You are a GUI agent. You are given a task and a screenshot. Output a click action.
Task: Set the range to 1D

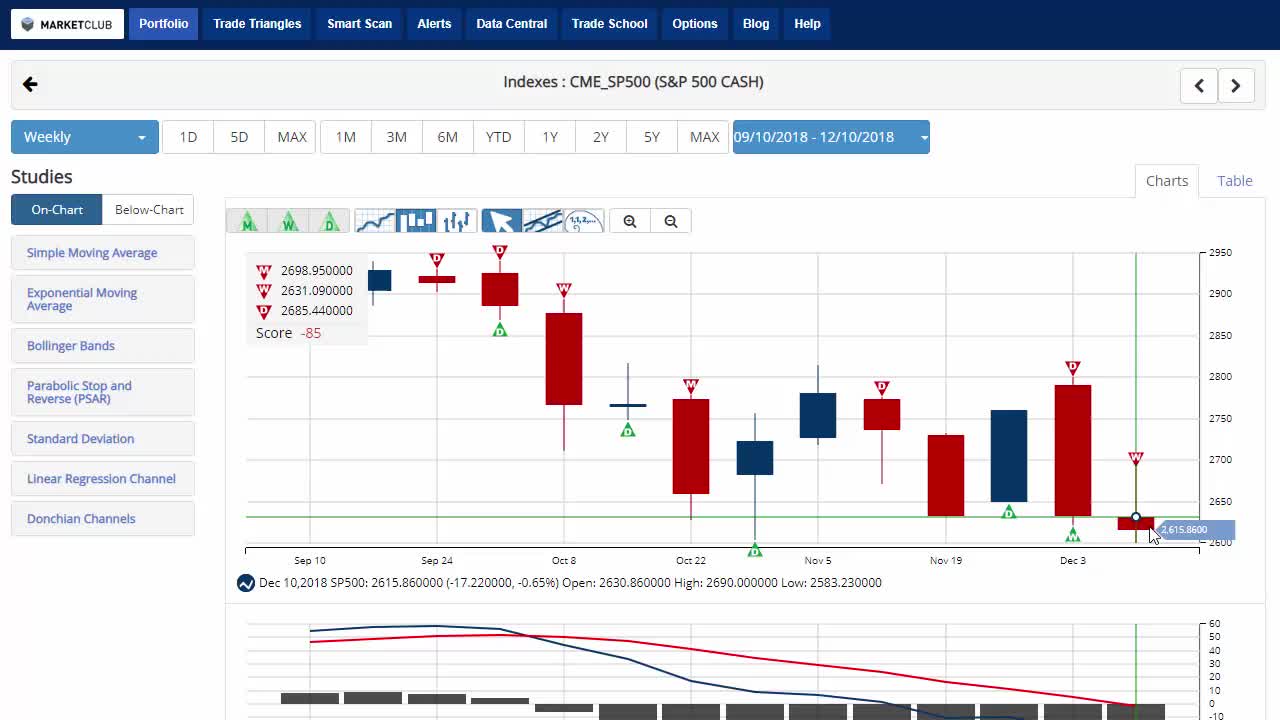(188, 137)
